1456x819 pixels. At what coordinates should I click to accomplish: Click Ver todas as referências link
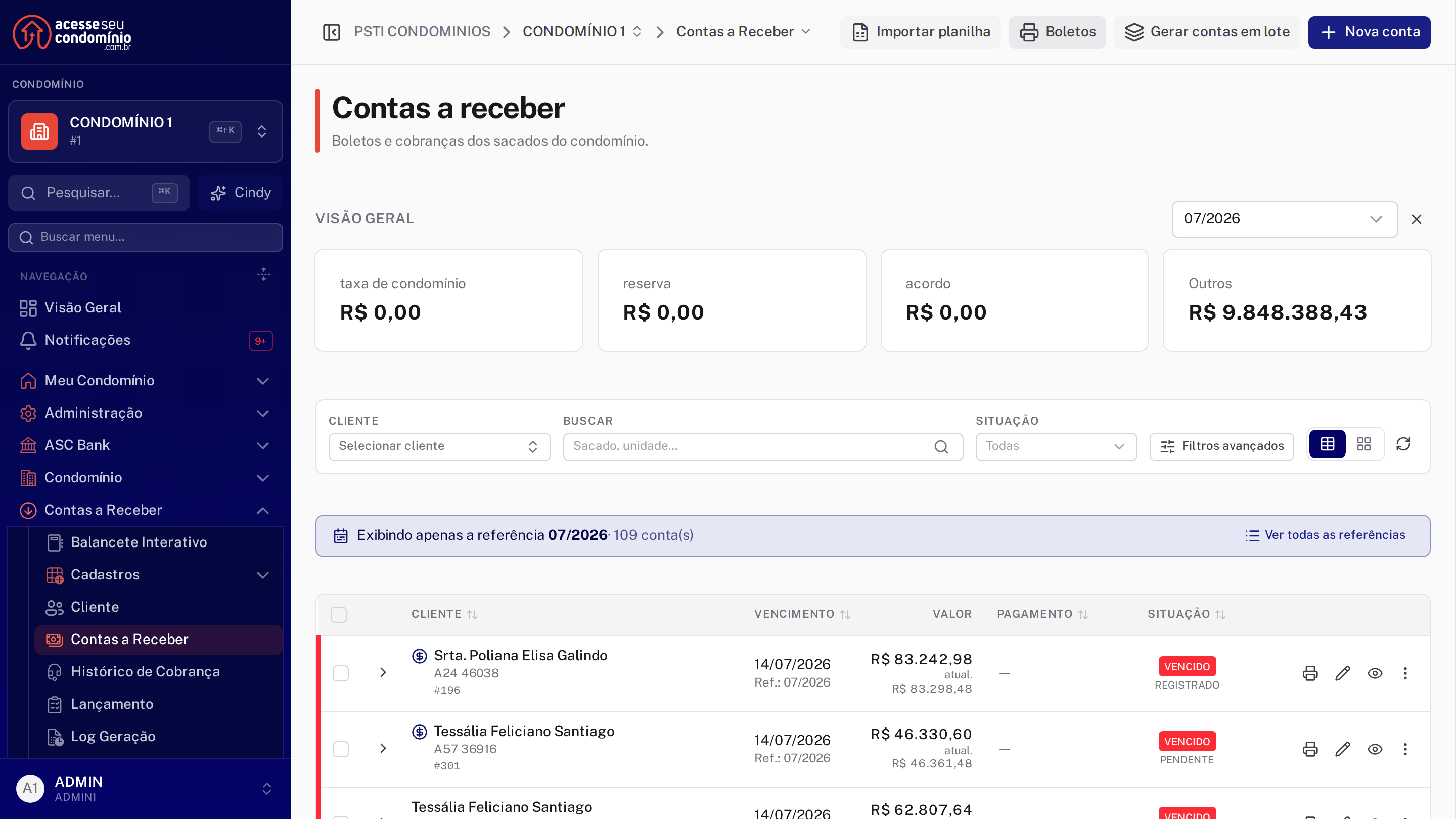coord(1326,535)
